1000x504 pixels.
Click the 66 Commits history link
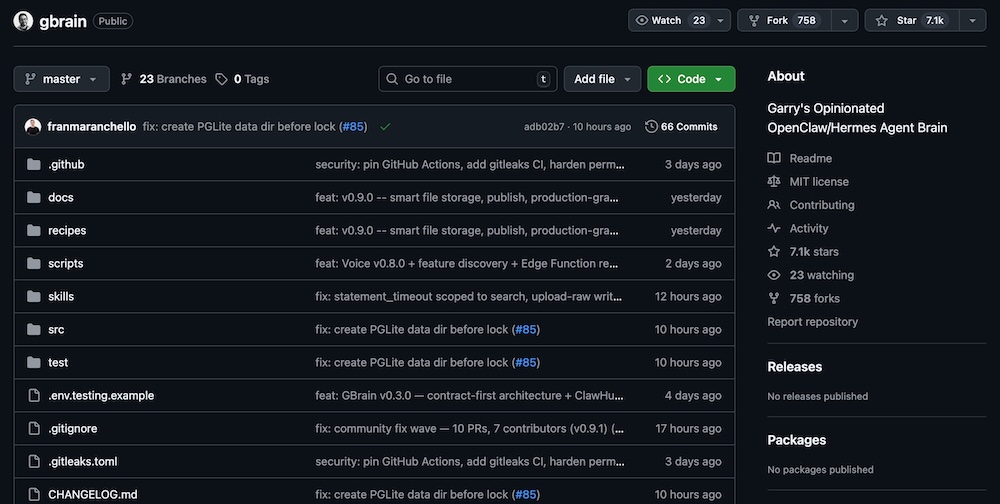(681, 127)
